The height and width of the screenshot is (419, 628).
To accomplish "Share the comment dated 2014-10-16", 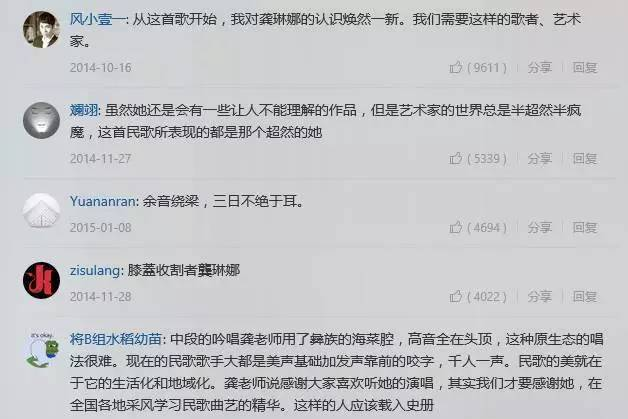I will (x=539, y=67).
